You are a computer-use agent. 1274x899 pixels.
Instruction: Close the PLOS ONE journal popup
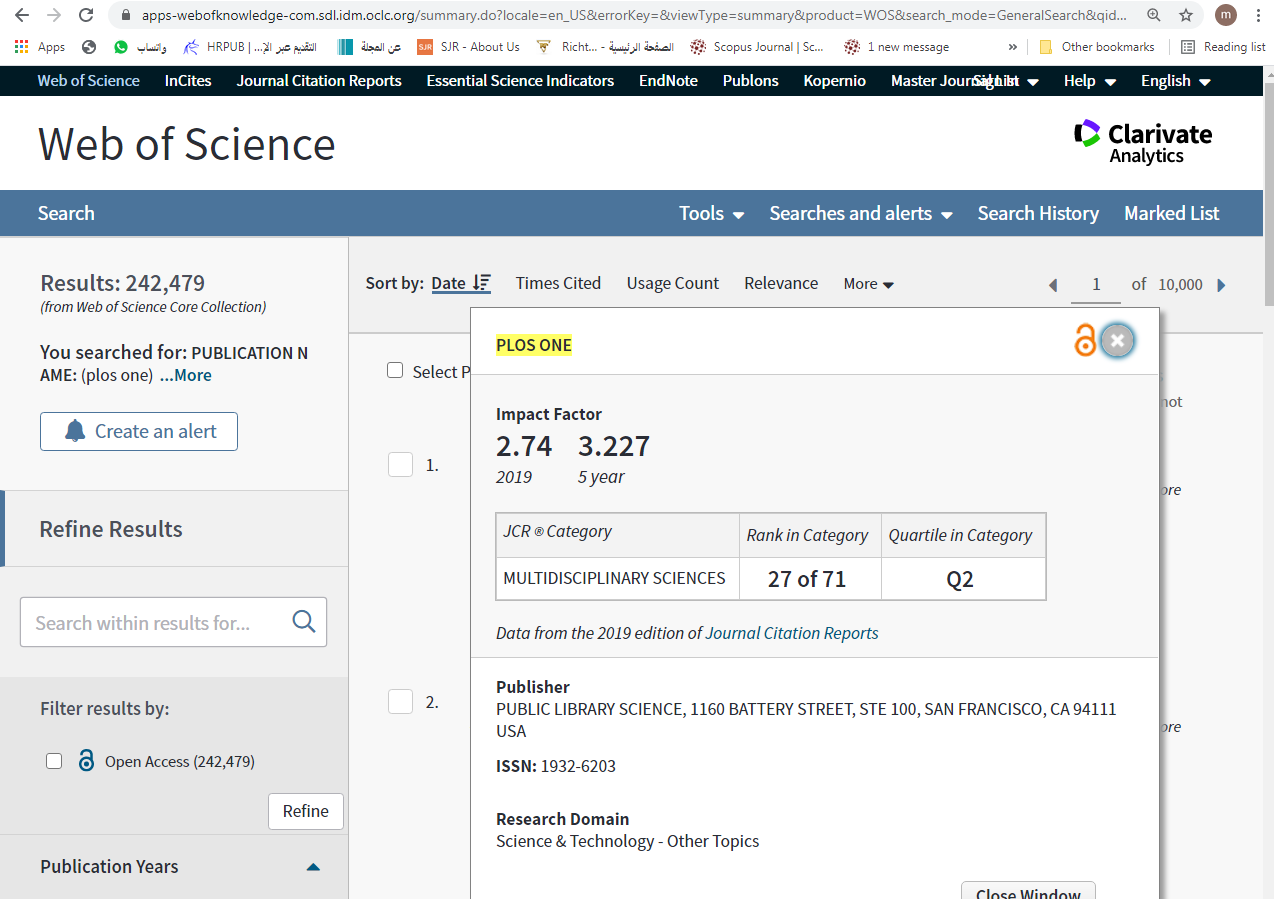point(1117,341)
